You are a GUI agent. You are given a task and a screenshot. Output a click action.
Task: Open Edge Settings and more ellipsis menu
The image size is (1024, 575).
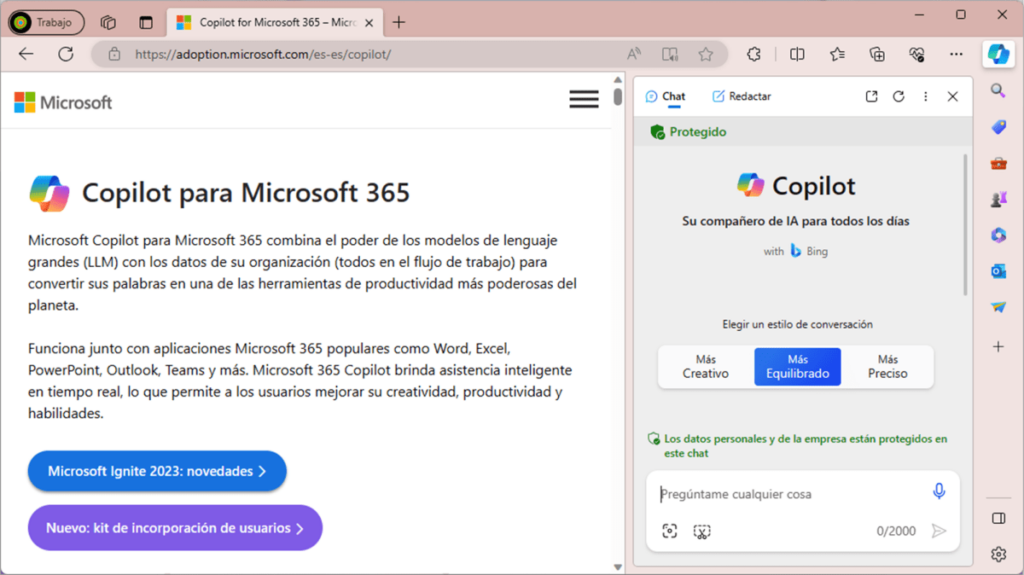click(957, 54)
